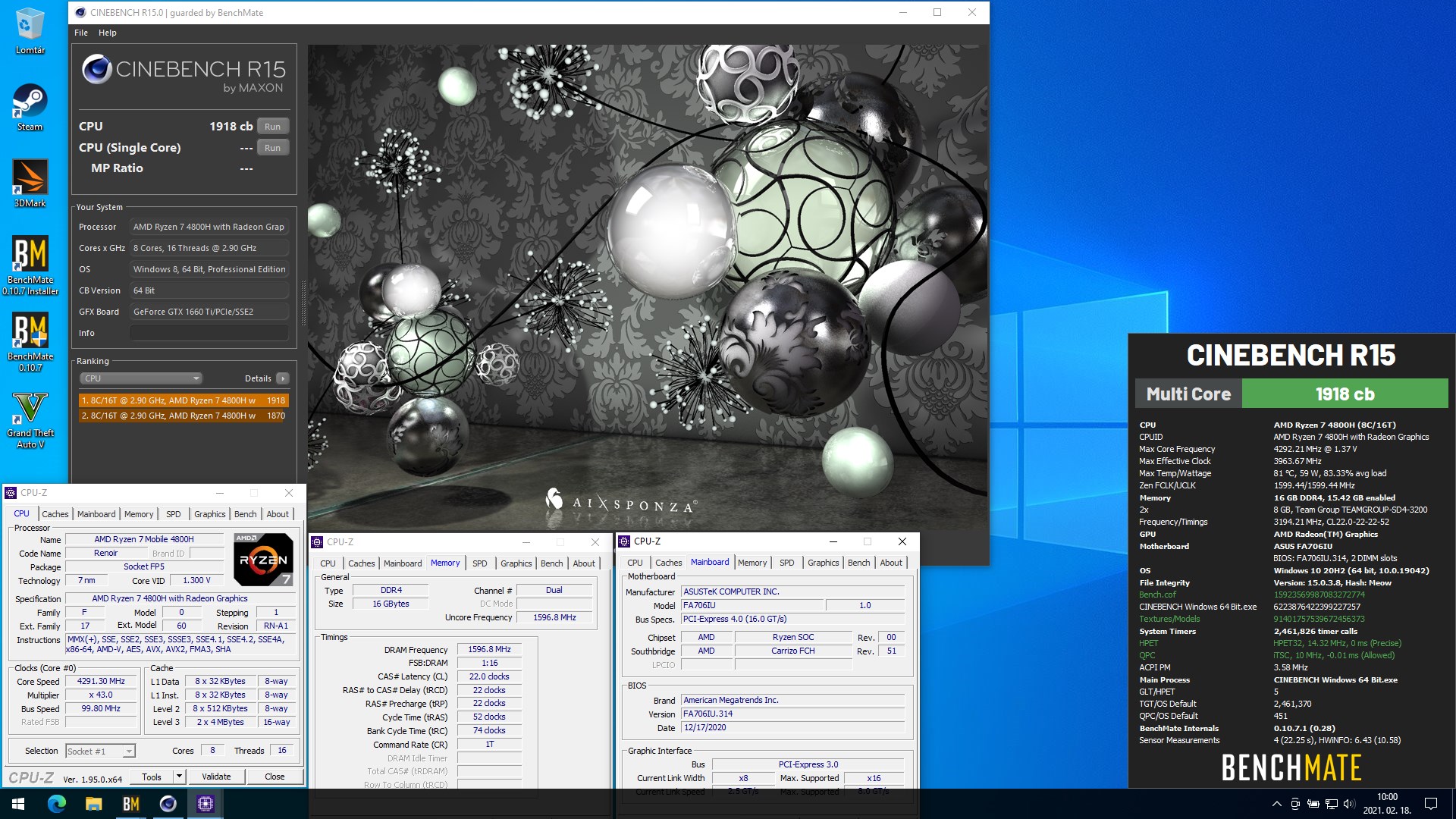Open File Explorer from the taskbar
Screen dimensions: 1456x819
point(93,804)
